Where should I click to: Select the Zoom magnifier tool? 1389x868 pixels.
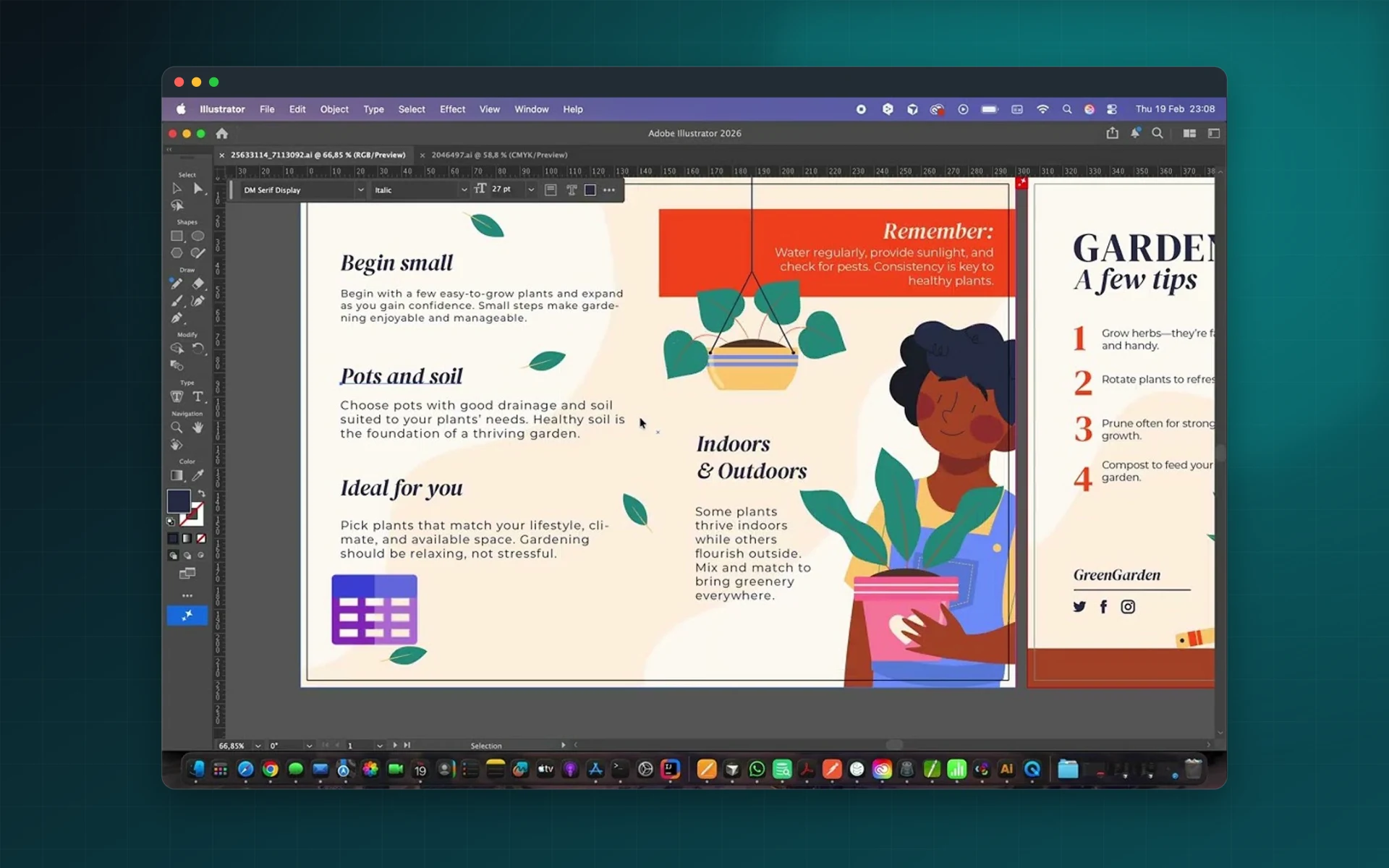[x=177, y=427]
